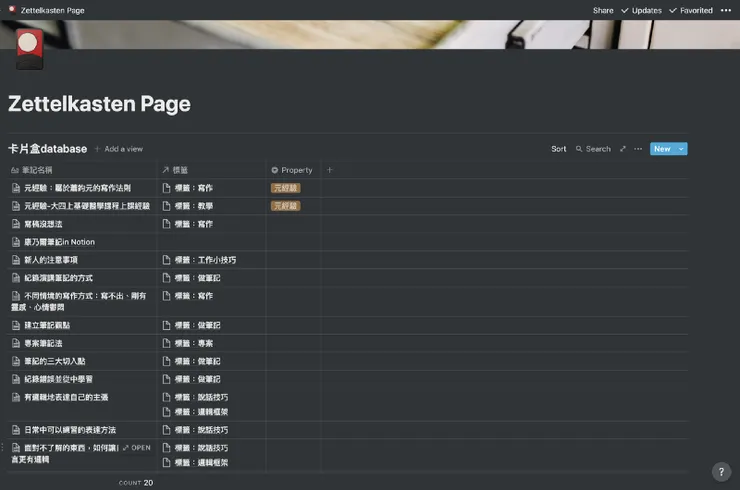Click the page icon of row 紀錄演講筆記的方式

click(16, 278)
